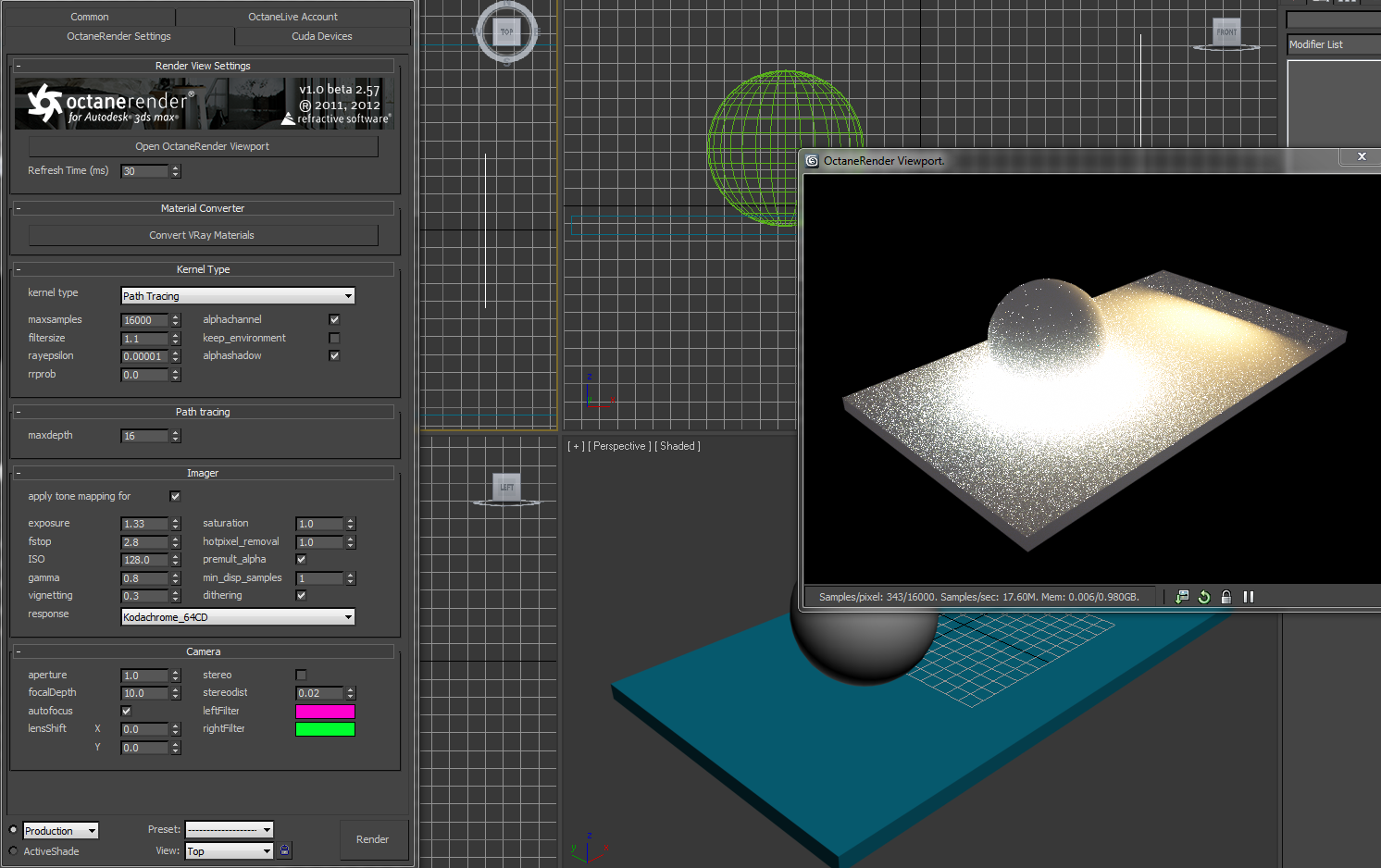Viewport: 1381px width, 868px height.
Task: Click the Refresh Time (ms) input field
Action: point(144,171)
